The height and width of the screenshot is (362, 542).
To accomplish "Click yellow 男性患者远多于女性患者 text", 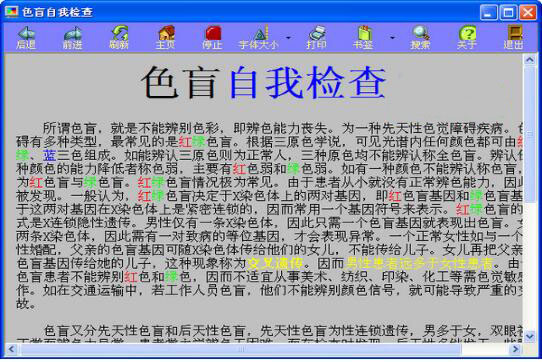I will tap(419, 263).
